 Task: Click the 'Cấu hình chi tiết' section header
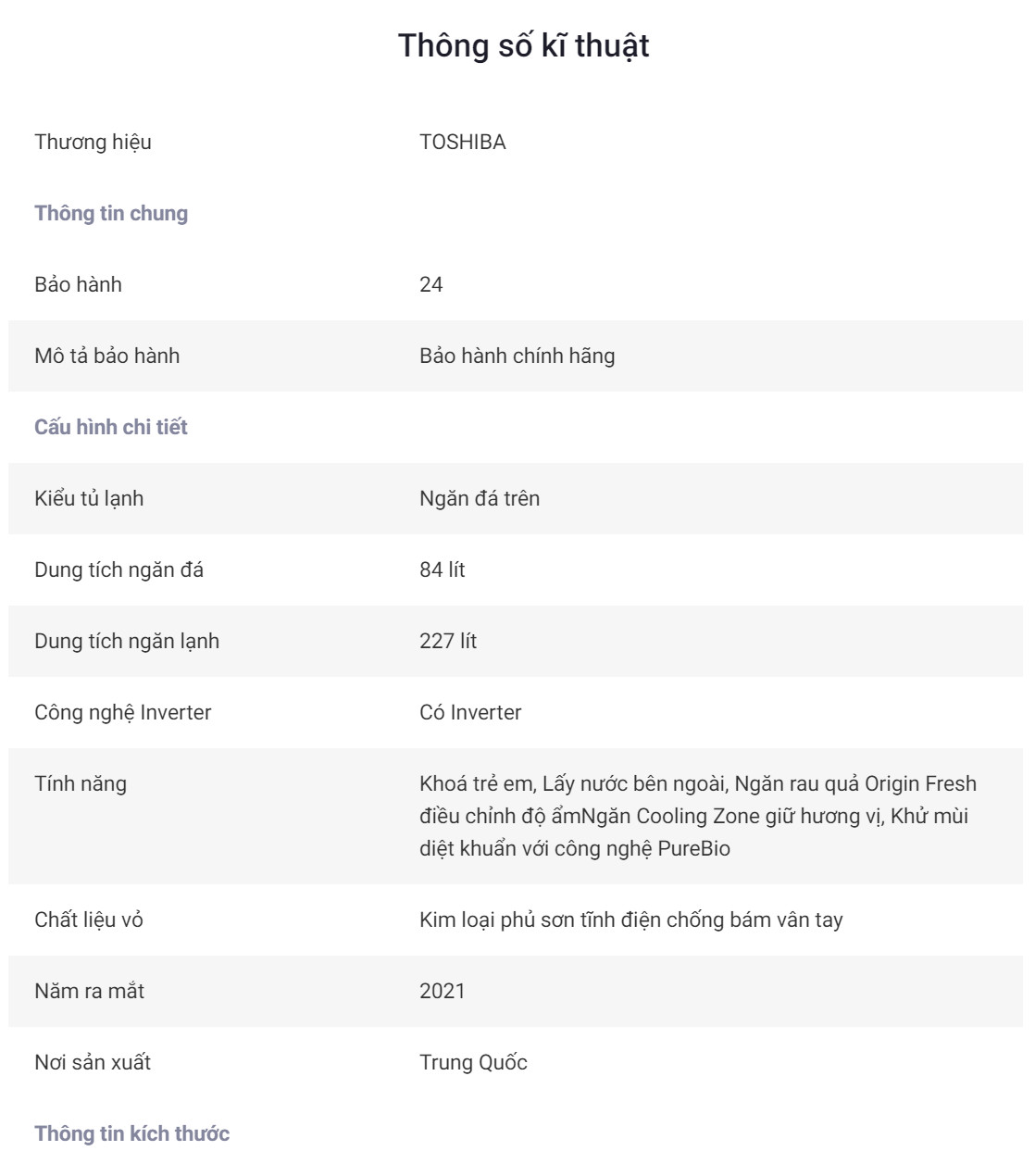(x=110, y=427)
